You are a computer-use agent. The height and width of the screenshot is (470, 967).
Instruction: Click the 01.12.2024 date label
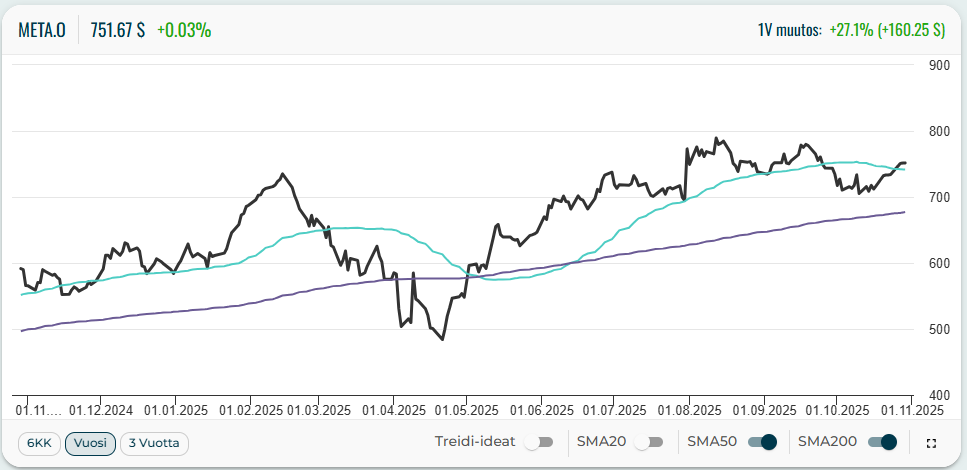pyautogui.click(x=101, y=410)
